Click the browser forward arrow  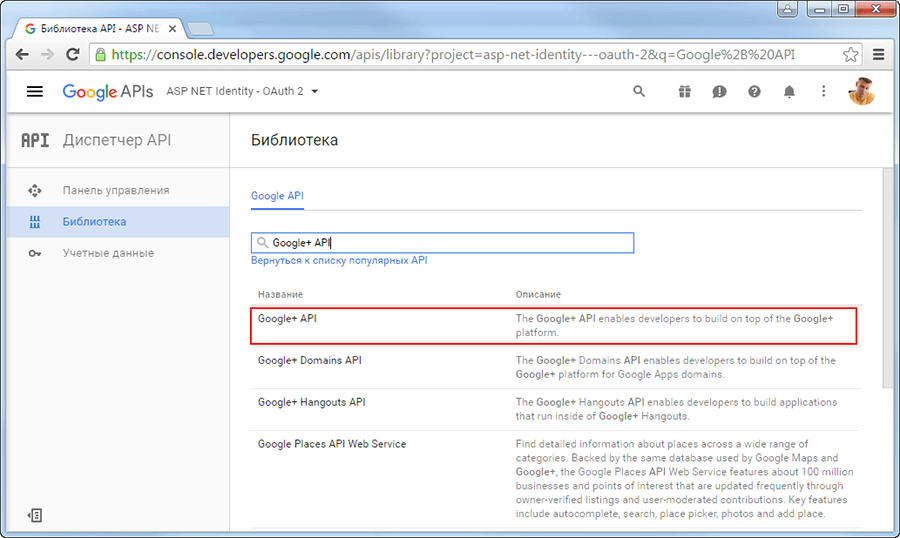click(x=47, y=55)
